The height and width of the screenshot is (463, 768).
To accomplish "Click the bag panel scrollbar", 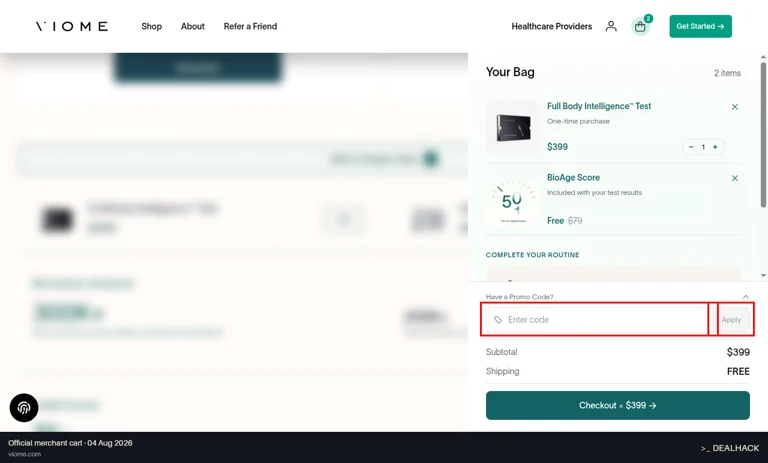I will click(763, 135).
